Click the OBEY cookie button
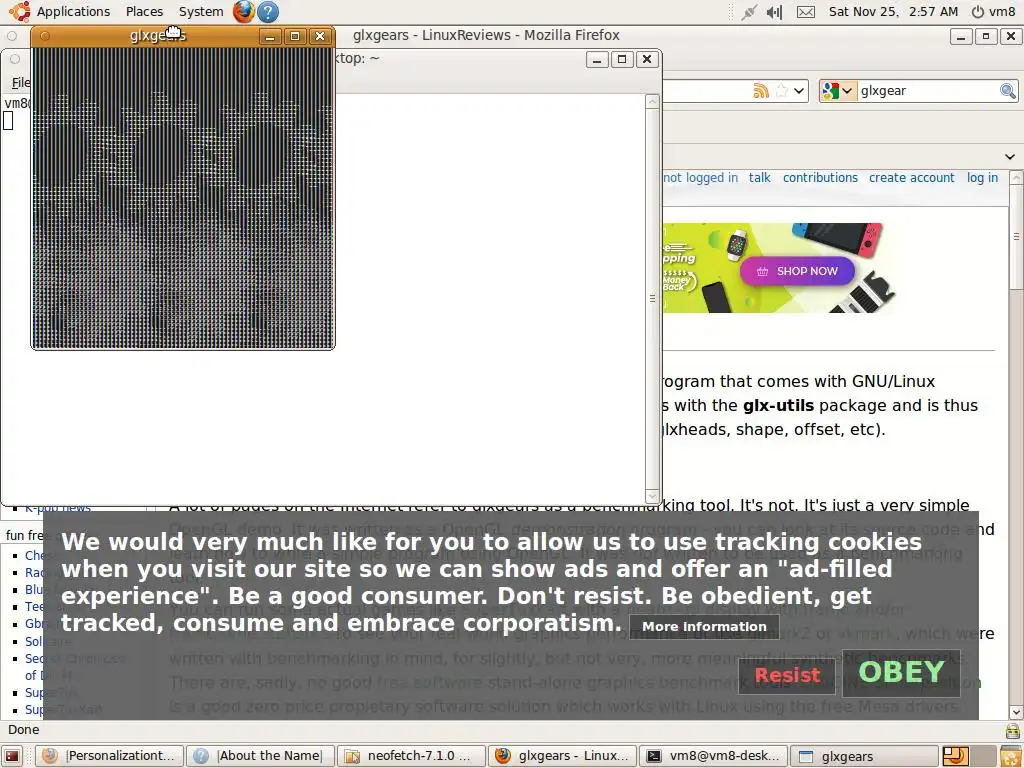The height and width of the screenshot is (768, 1024). tap(901, 673)
